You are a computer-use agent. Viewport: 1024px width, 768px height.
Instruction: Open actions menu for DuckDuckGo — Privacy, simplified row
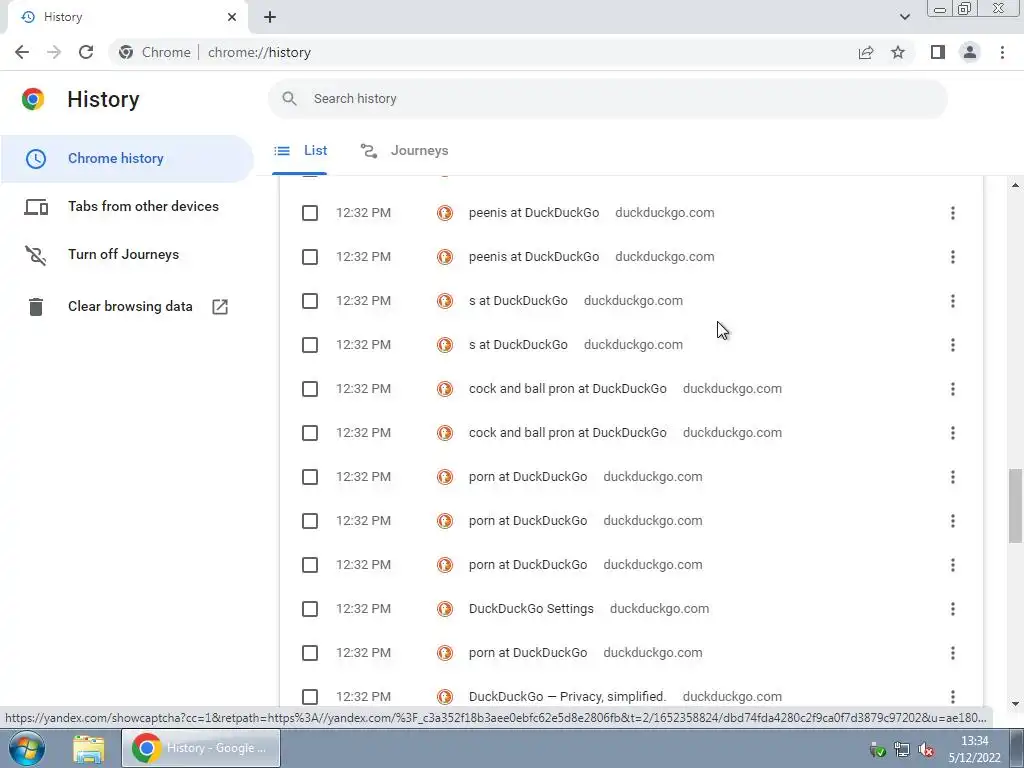tap(953, 697)
